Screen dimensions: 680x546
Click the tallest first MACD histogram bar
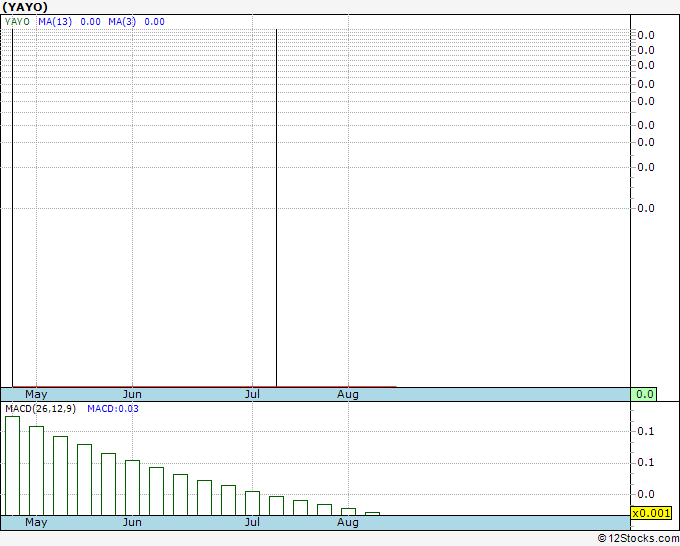click(12, 465)
